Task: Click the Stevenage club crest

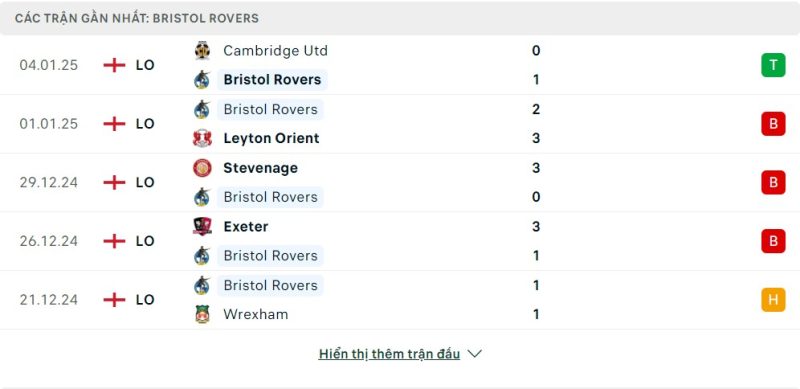Action: [x=202, y=168]
